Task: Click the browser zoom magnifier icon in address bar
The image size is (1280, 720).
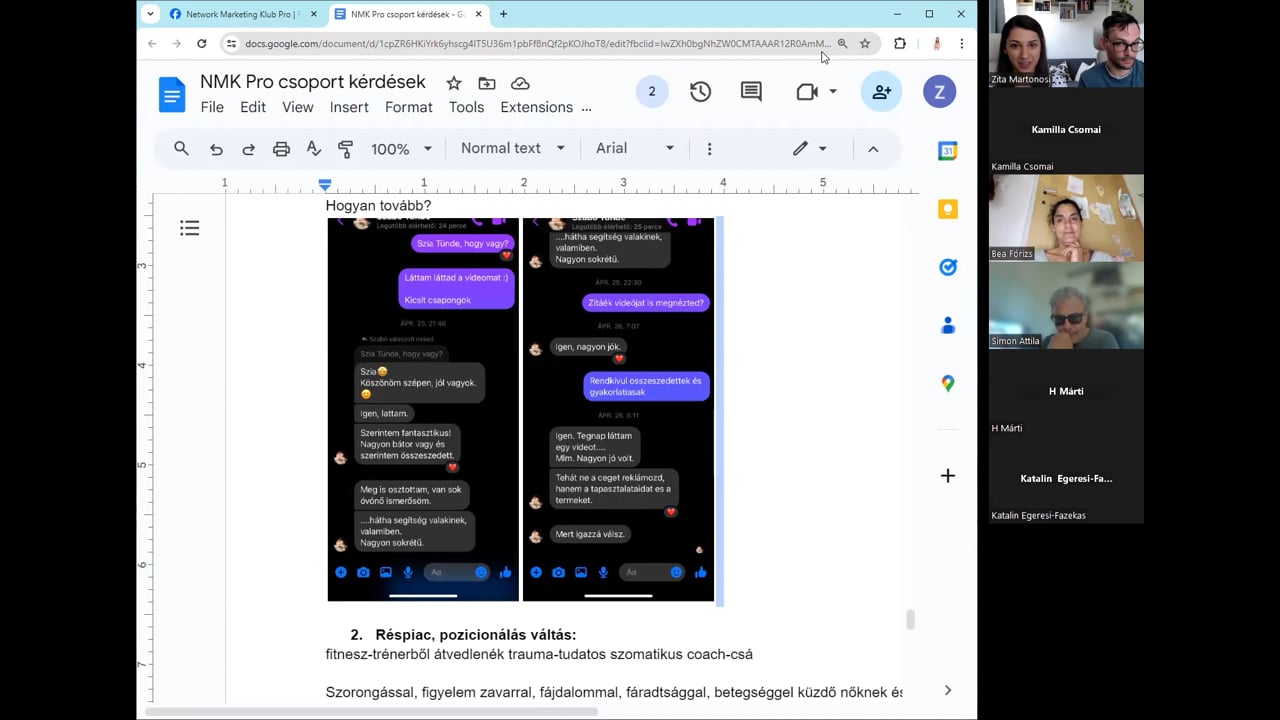Action: point(842,44)
